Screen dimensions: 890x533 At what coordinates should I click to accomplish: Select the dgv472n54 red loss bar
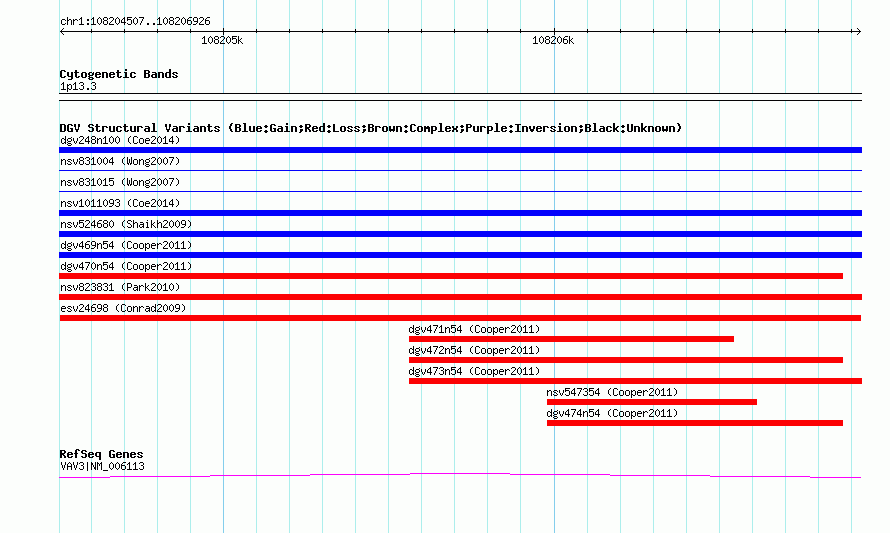[x=625, y=360]
